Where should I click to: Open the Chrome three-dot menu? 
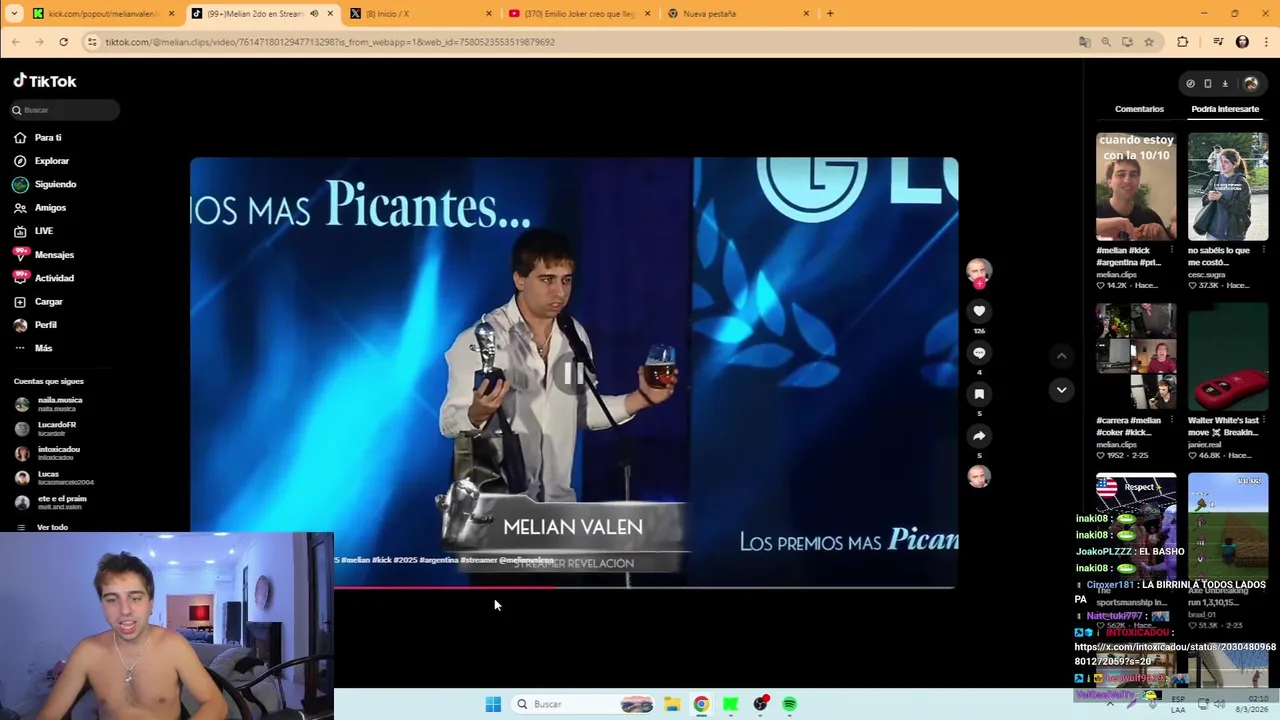coord(1264,42)
